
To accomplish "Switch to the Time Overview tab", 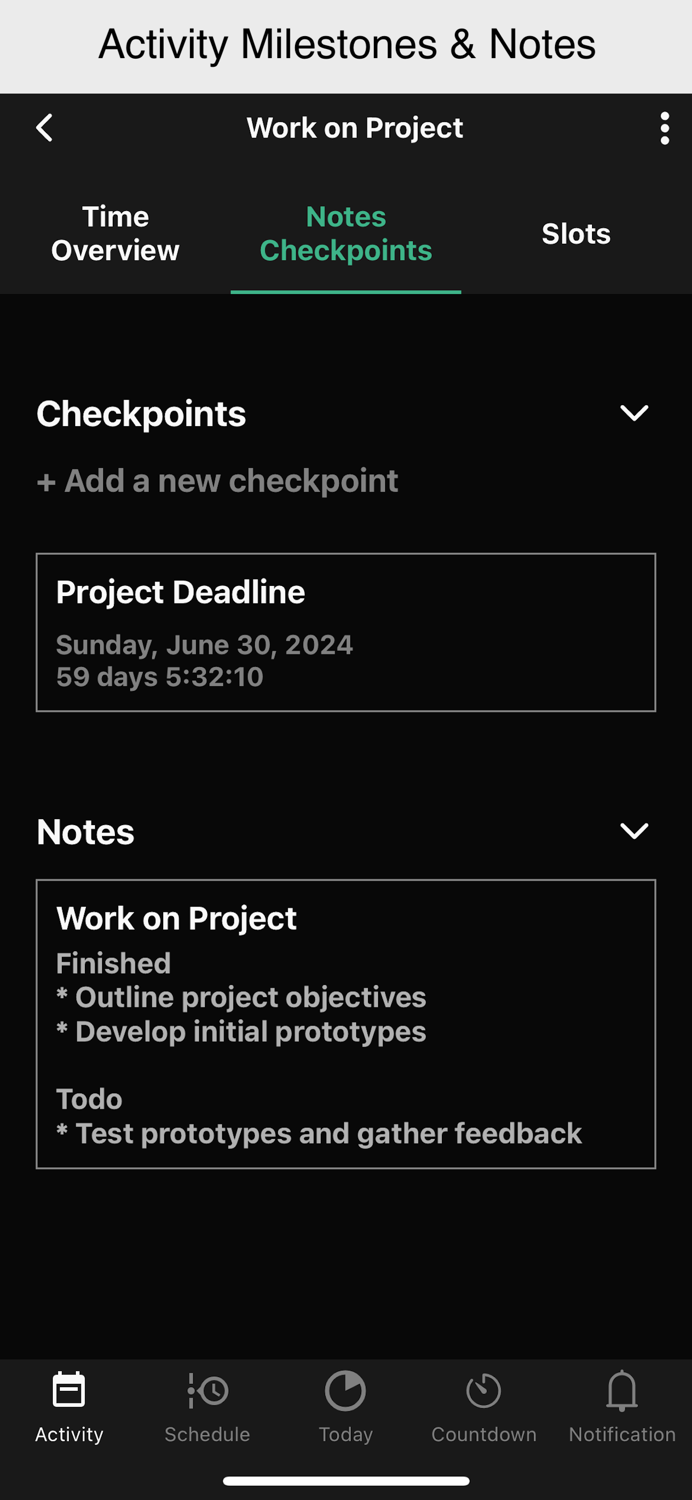I will [x=115, y=233].
